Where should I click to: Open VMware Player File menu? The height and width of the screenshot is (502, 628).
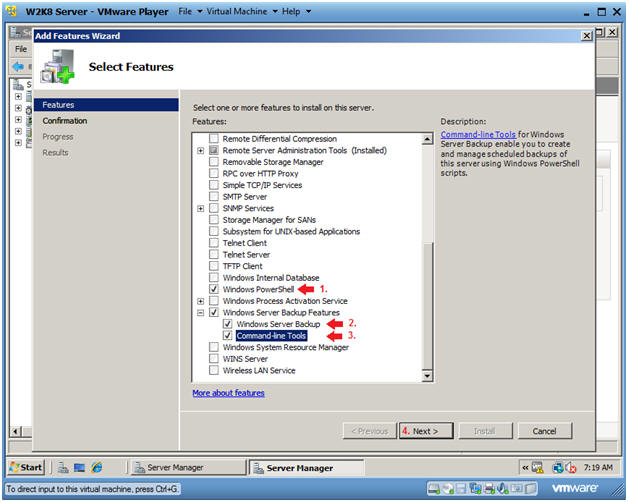click(190, 11)
